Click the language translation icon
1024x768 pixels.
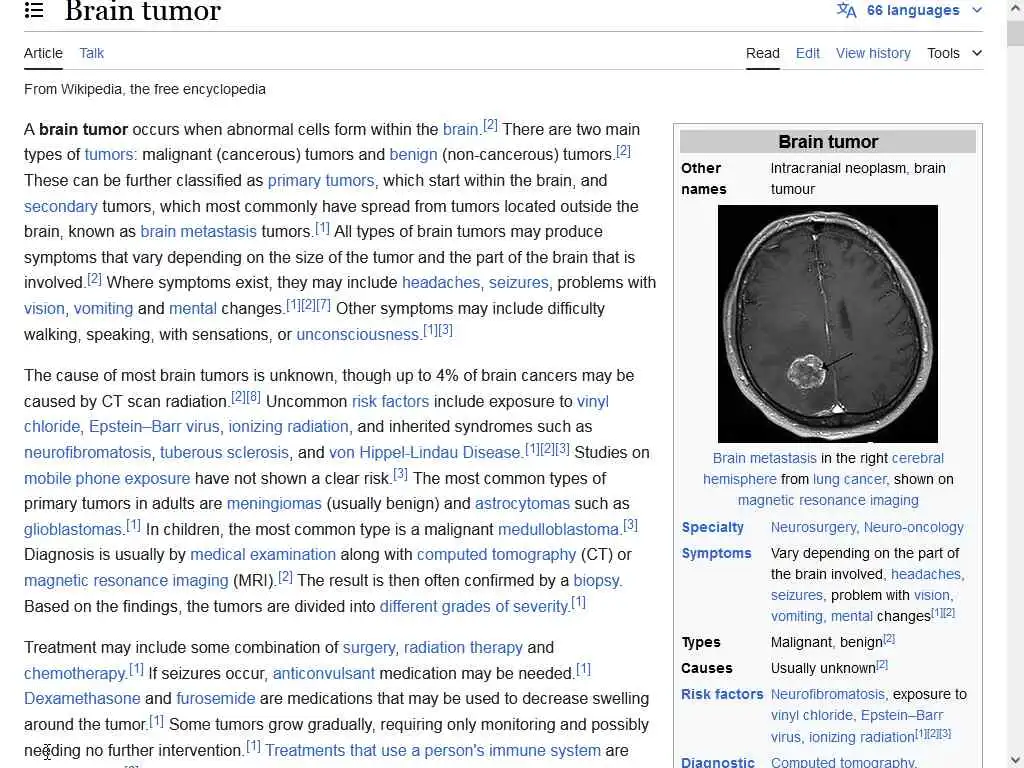pos(846,10)
